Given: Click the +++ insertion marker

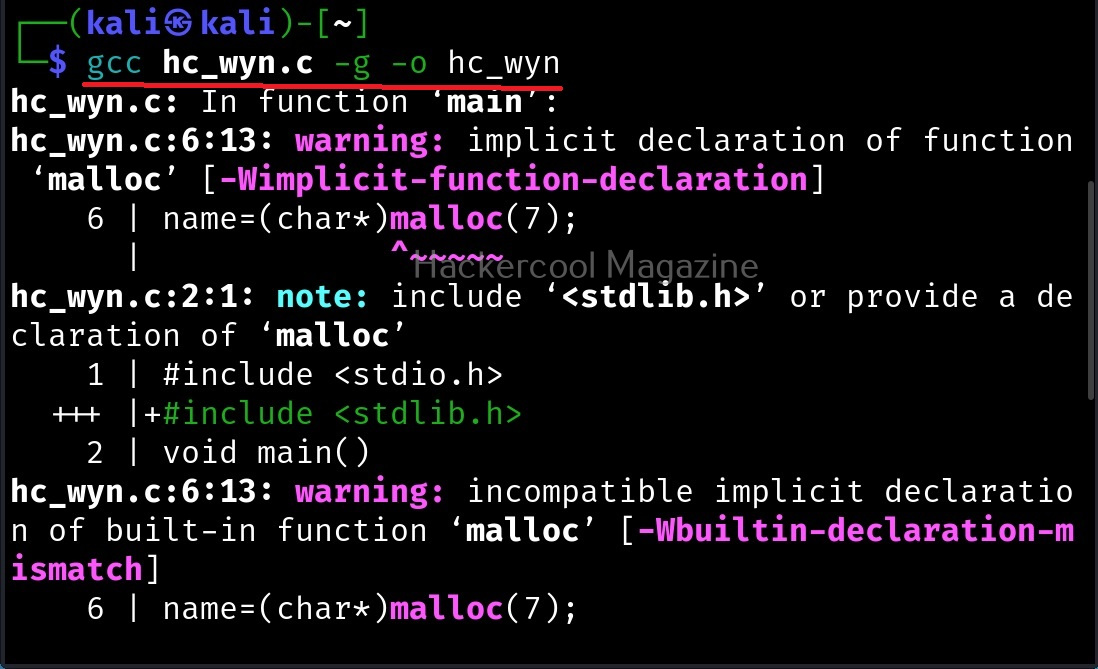Looking at the screenshot, I should [76, 414].
